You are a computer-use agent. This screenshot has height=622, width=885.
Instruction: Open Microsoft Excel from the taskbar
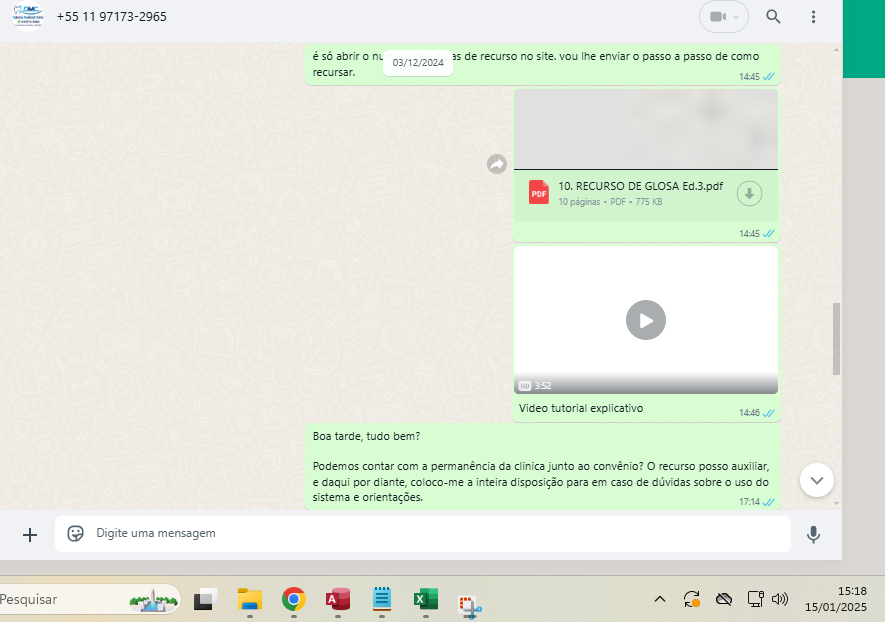click(x=425, y=599)
